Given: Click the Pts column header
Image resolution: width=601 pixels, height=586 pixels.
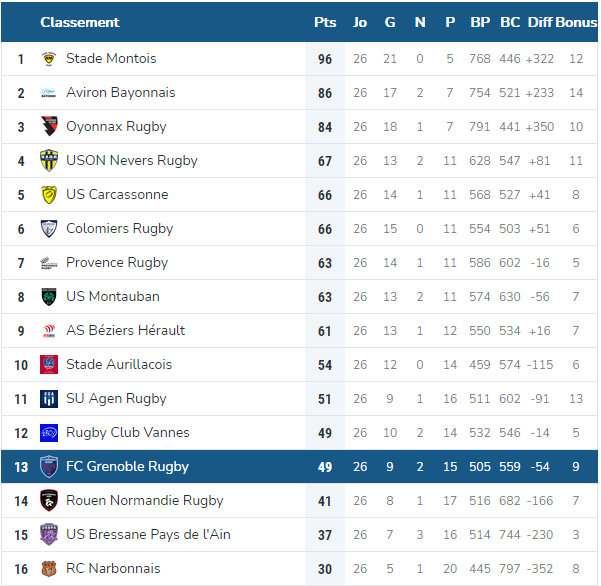Looking at the screenshot, I should (325, 22).
